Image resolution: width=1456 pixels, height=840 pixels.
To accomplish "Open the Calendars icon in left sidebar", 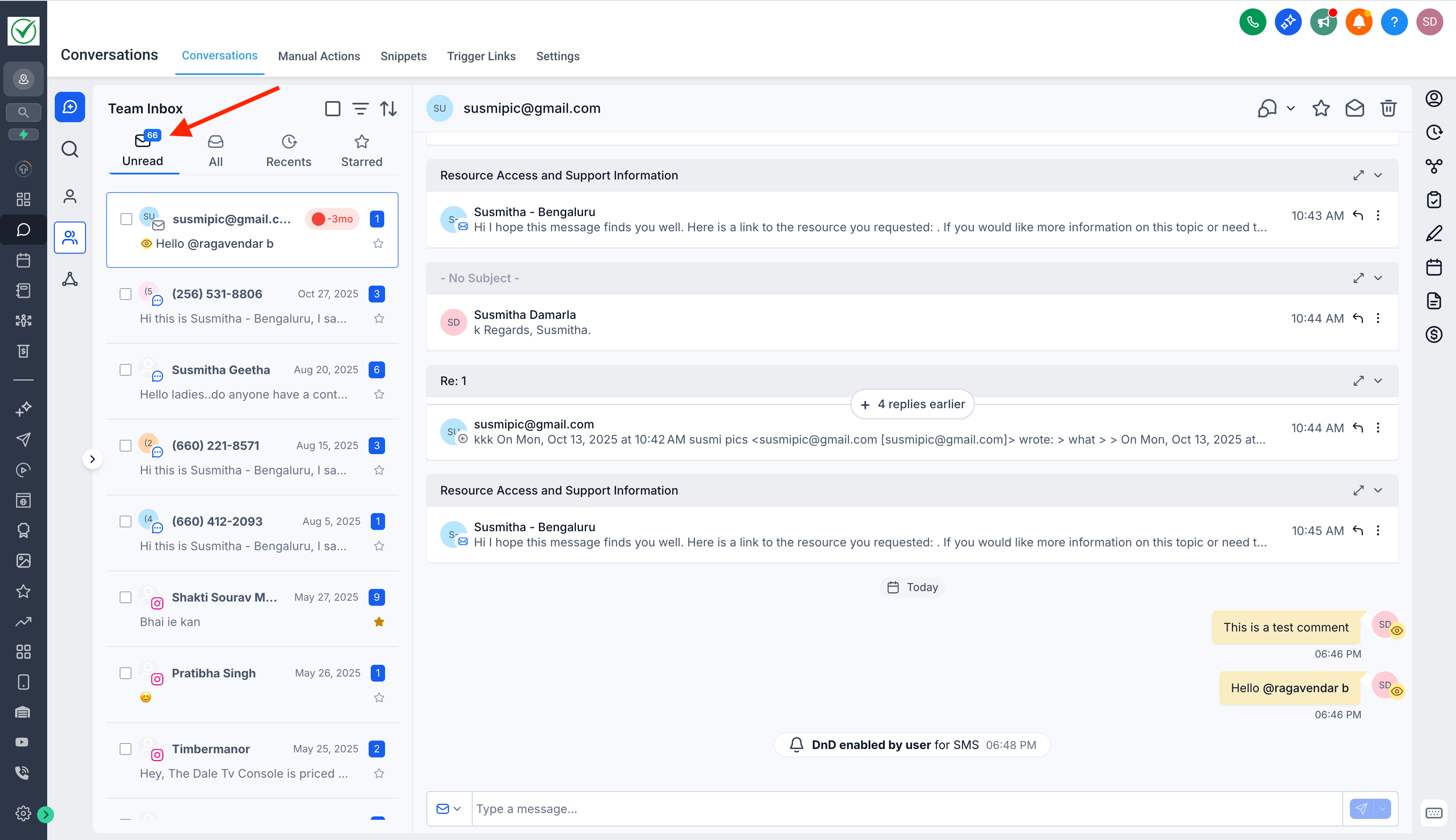I will click(x=23, y=260).
